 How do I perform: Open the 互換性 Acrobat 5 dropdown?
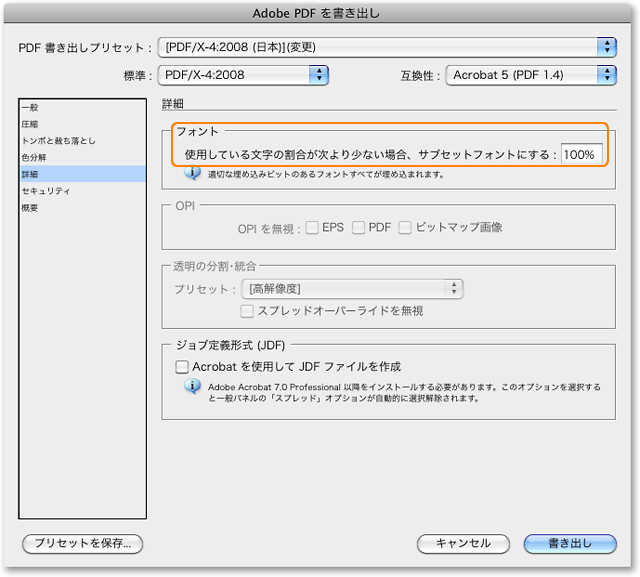click(530, 74)
